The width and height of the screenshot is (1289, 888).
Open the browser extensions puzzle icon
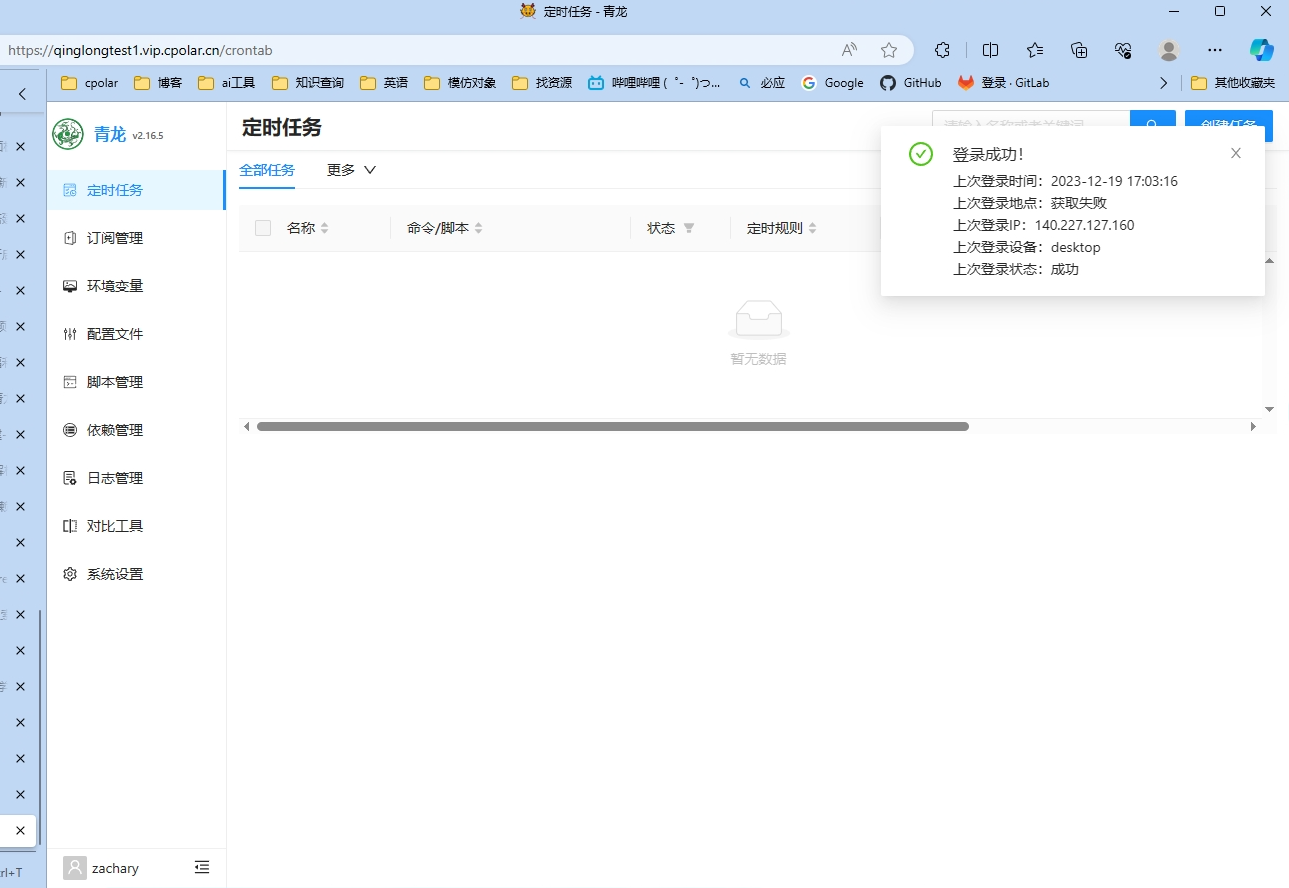point(942,50)
